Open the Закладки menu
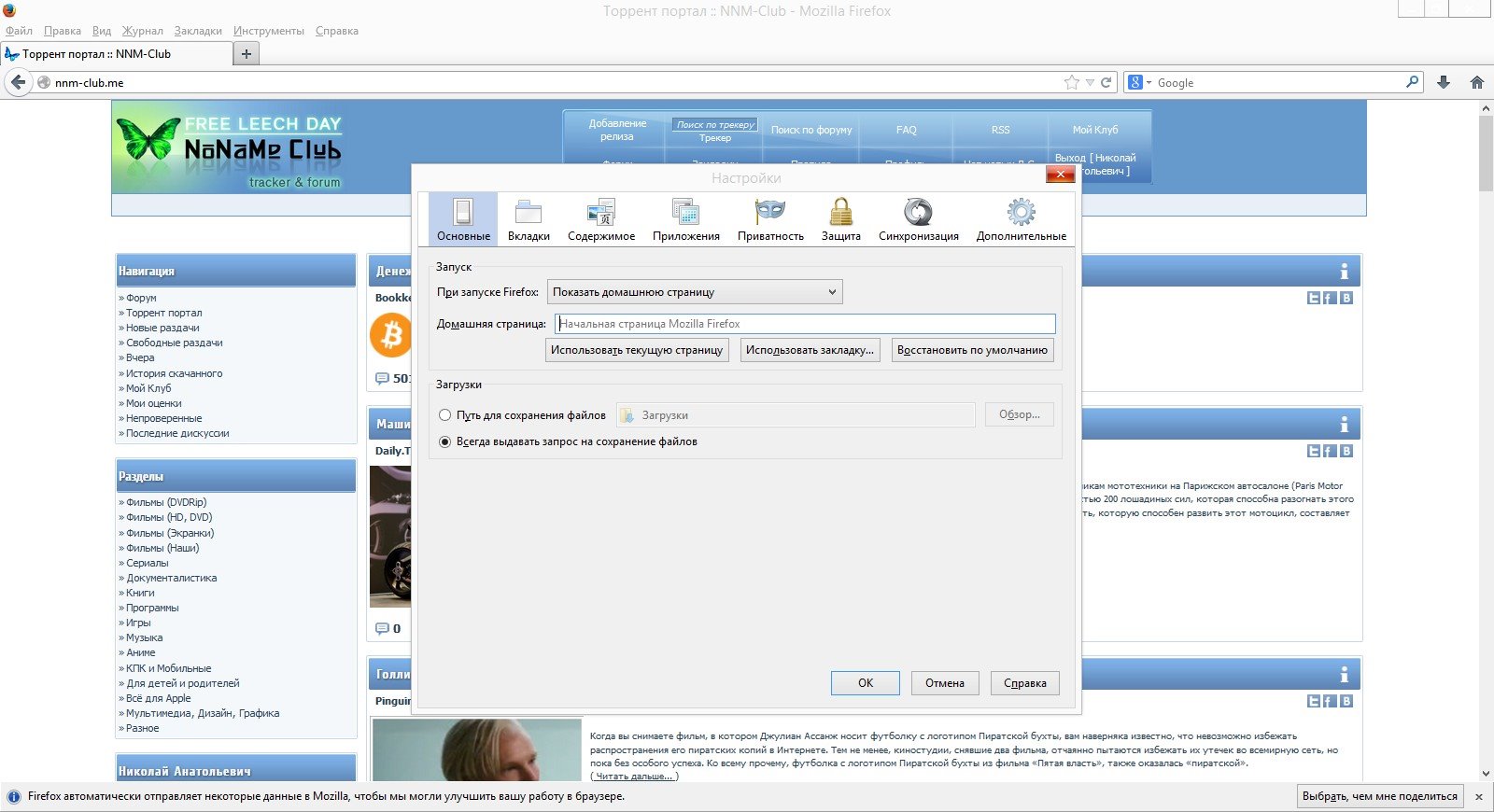 pos(198,31)
